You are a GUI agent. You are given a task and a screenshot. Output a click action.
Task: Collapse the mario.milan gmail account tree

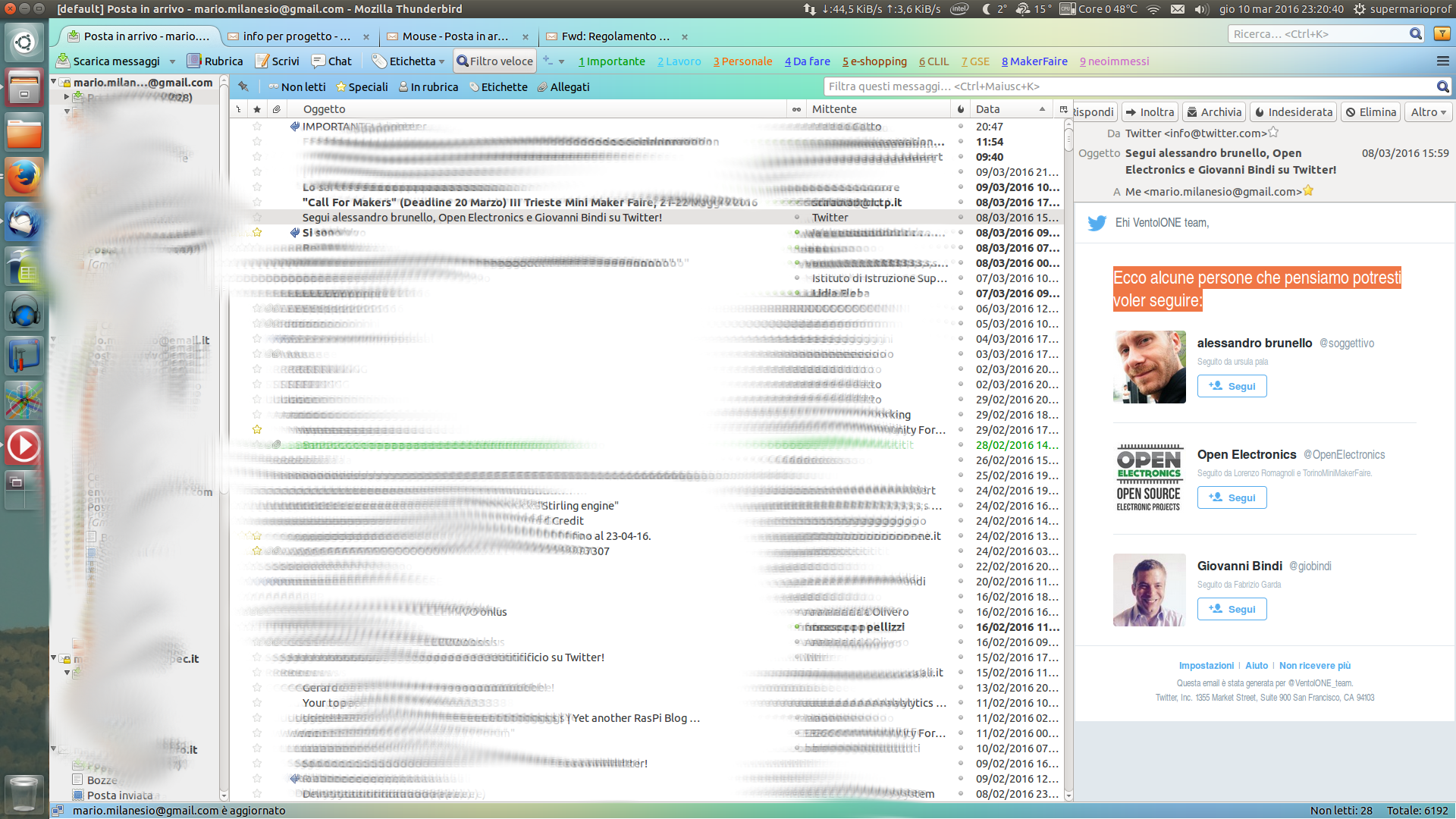(54, 82)
